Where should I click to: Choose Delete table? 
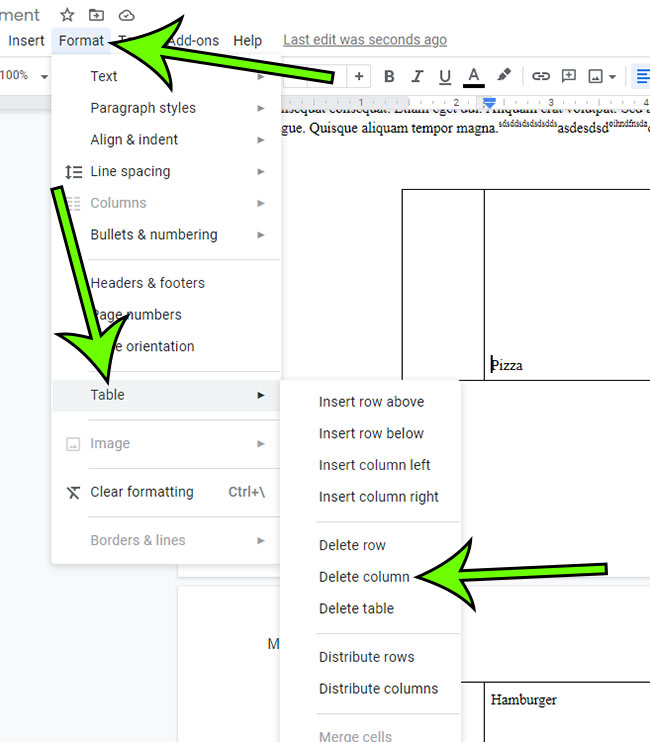tap(370, 609)
